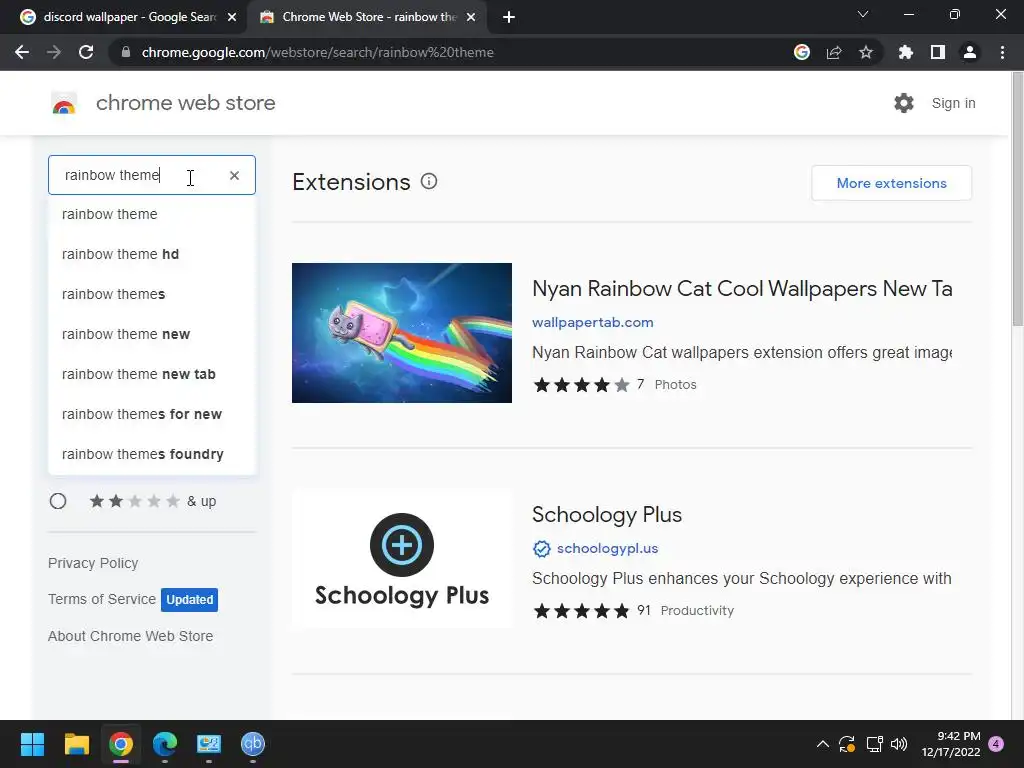Open the Schoology Plus extension title

607,515
